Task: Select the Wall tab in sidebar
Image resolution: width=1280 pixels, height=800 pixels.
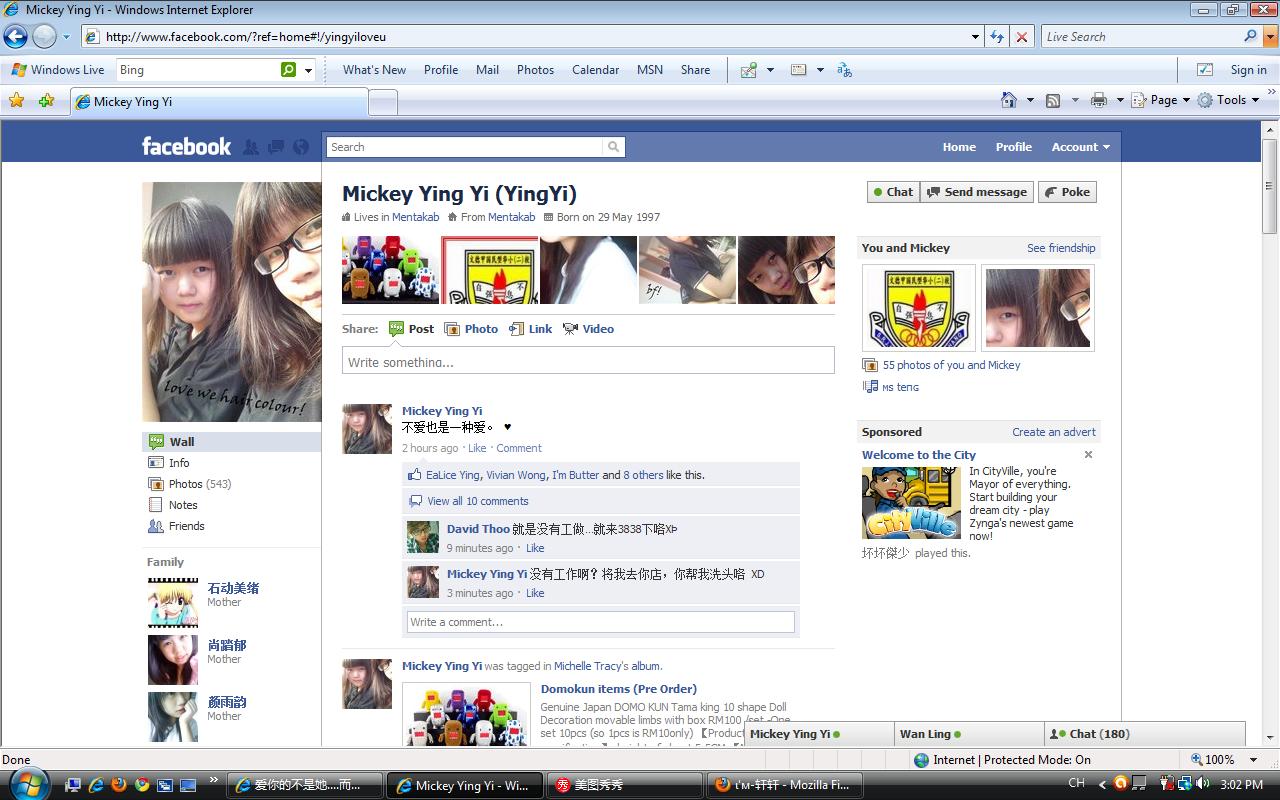Action: click(x=232, y=441)
